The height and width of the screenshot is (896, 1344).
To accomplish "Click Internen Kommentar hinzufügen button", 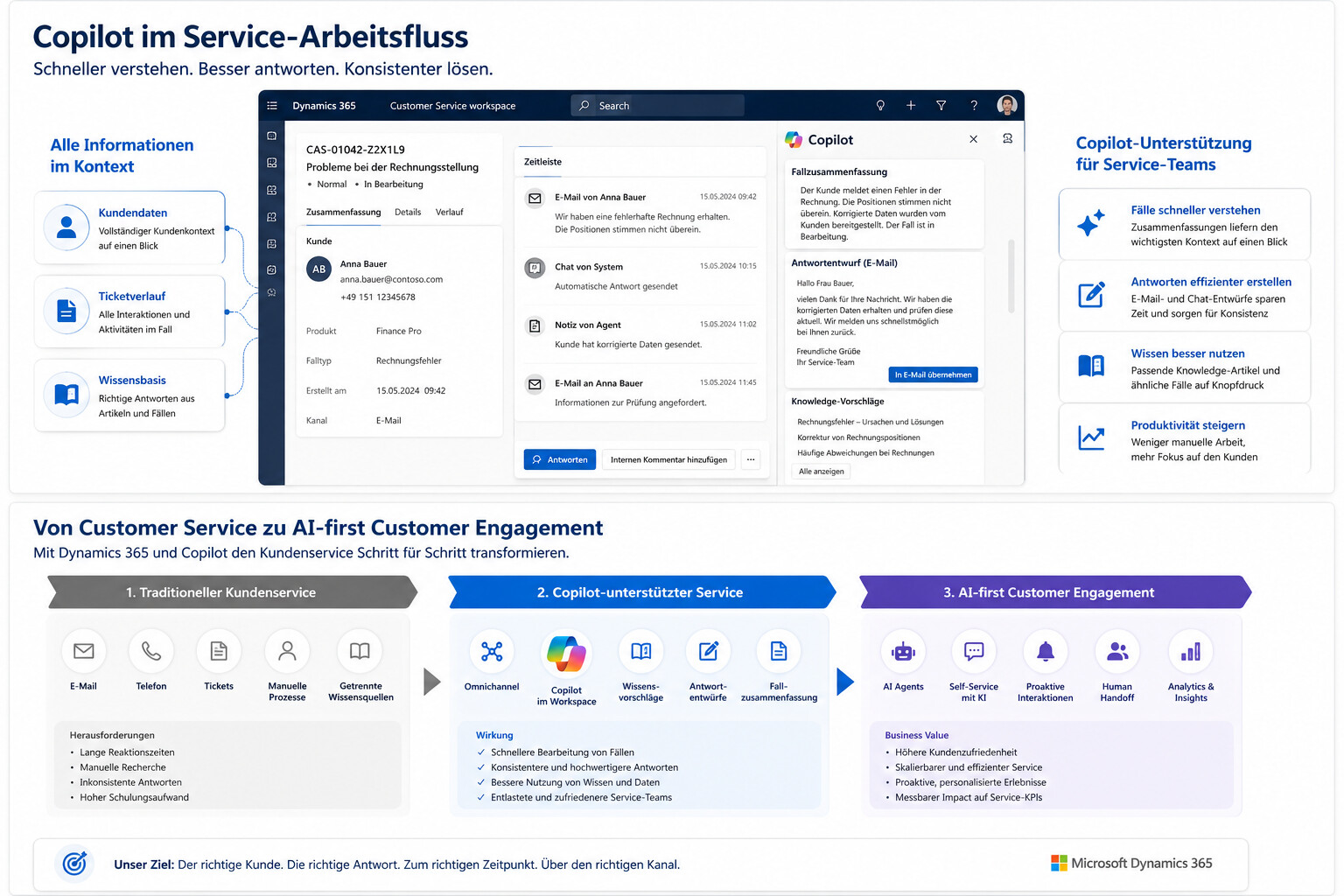I will (x=668, y=459).
